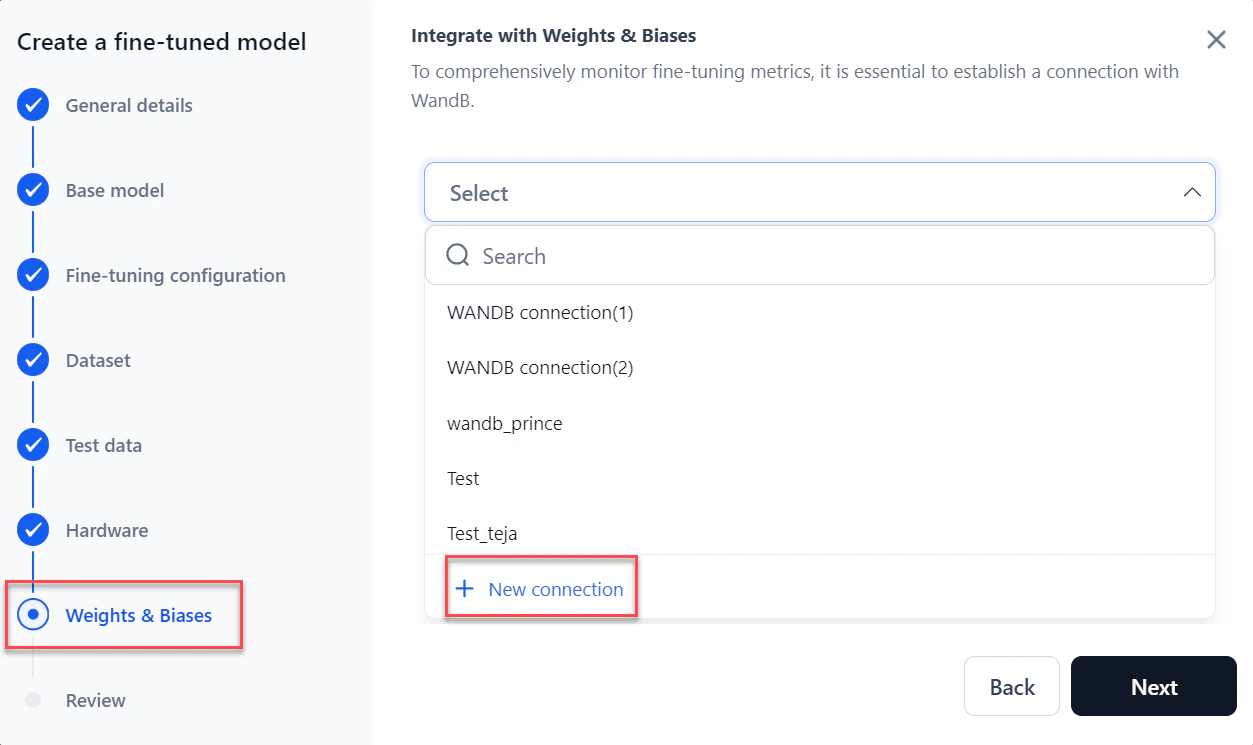Click the search magnifier icon
The width and height of the screenshot is (1253, 745).
coord(458,256)
